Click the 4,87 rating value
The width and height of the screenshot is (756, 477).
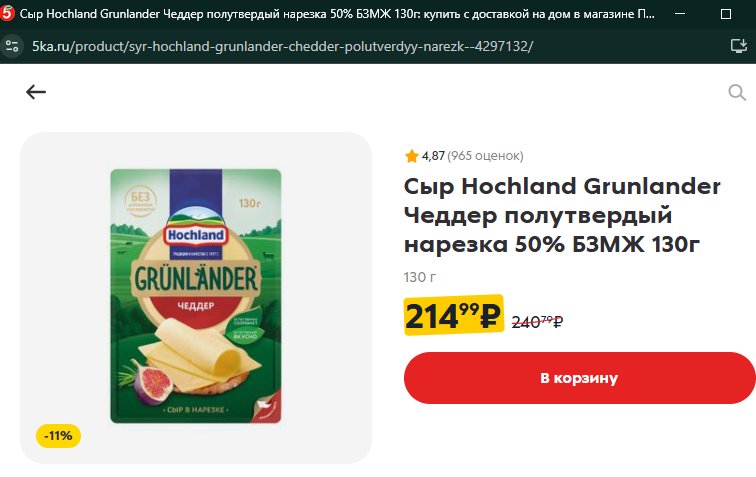(433, 156)
